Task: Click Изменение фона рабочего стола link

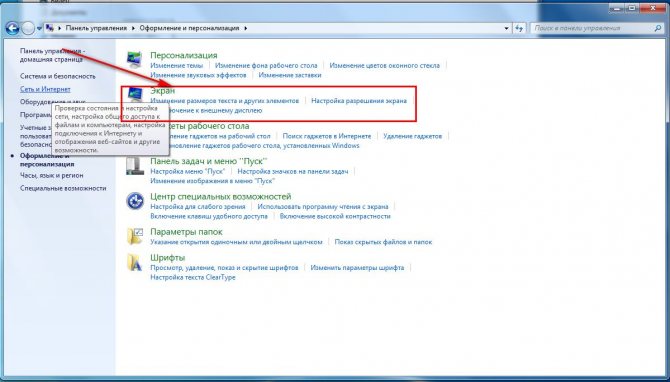Action: point(266,65)
